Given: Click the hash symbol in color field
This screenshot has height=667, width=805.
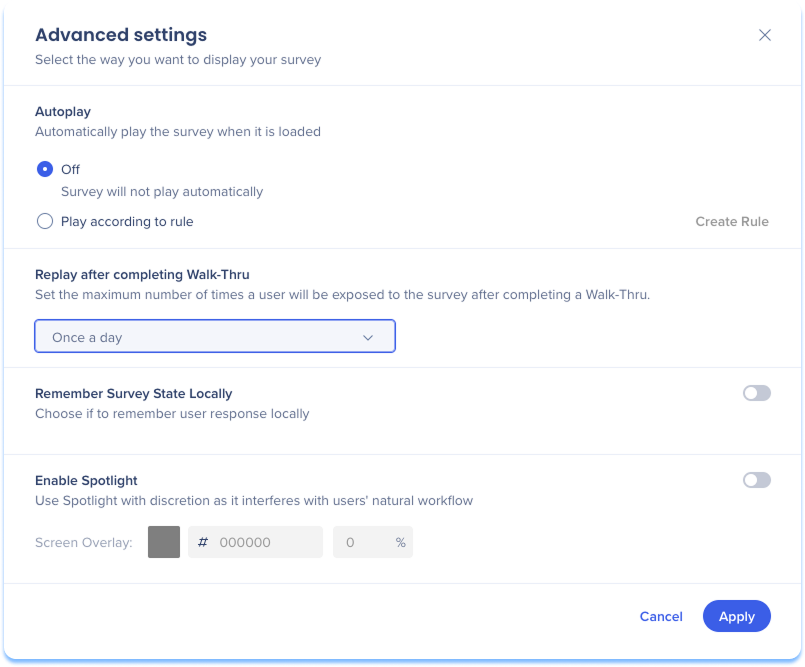Looking at the screenshot, I should pyautogui.click(x=203, y=542).
